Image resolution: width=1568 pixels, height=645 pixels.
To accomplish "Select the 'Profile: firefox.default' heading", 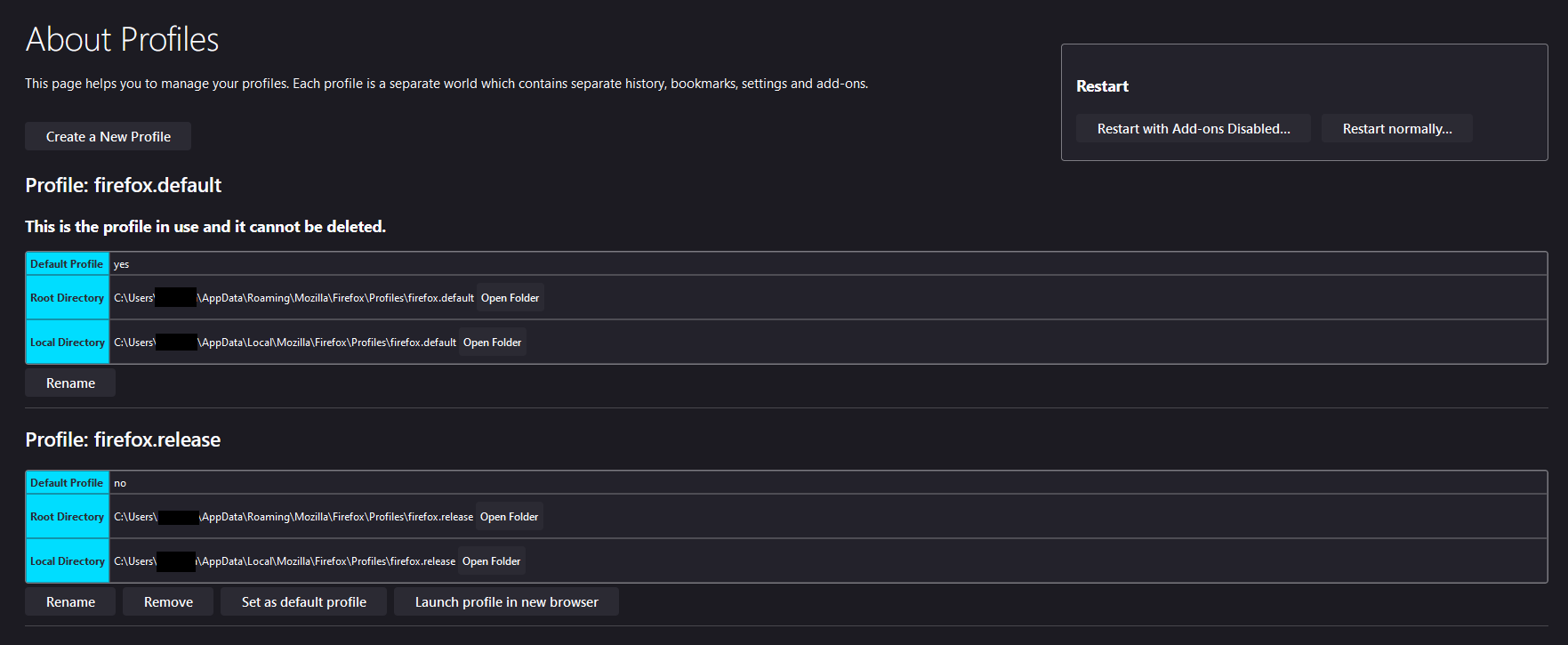I will coord(124,185).
